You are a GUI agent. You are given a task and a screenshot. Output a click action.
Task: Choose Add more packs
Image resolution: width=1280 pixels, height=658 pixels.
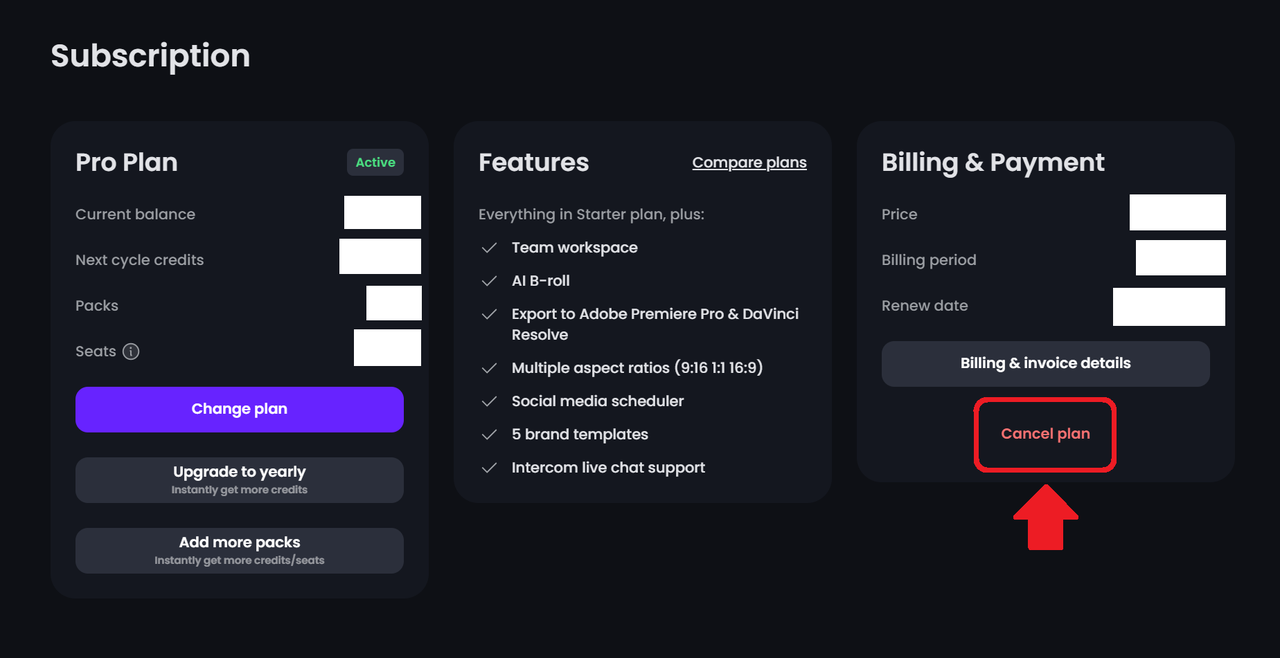(240, 551)
